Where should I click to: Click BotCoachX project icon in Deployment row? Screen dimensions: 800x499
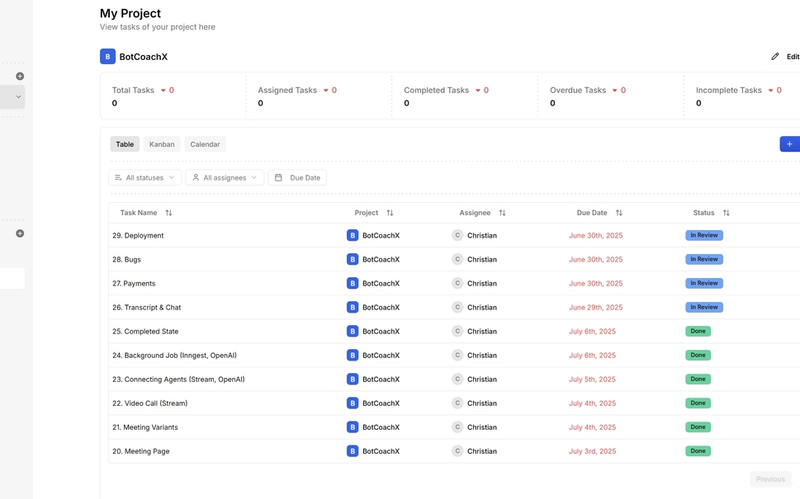[x=353, y=235]
